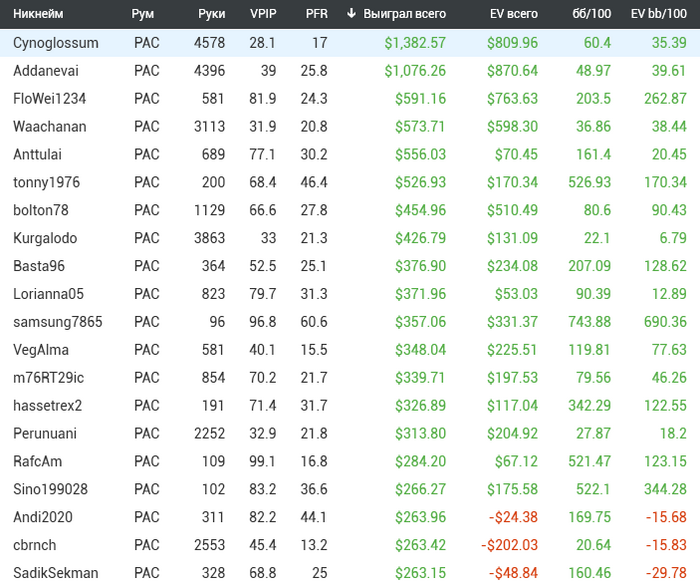The image size is (700, 586).
Task: Sort by бб/100 column header
Action: pos(594,14)
